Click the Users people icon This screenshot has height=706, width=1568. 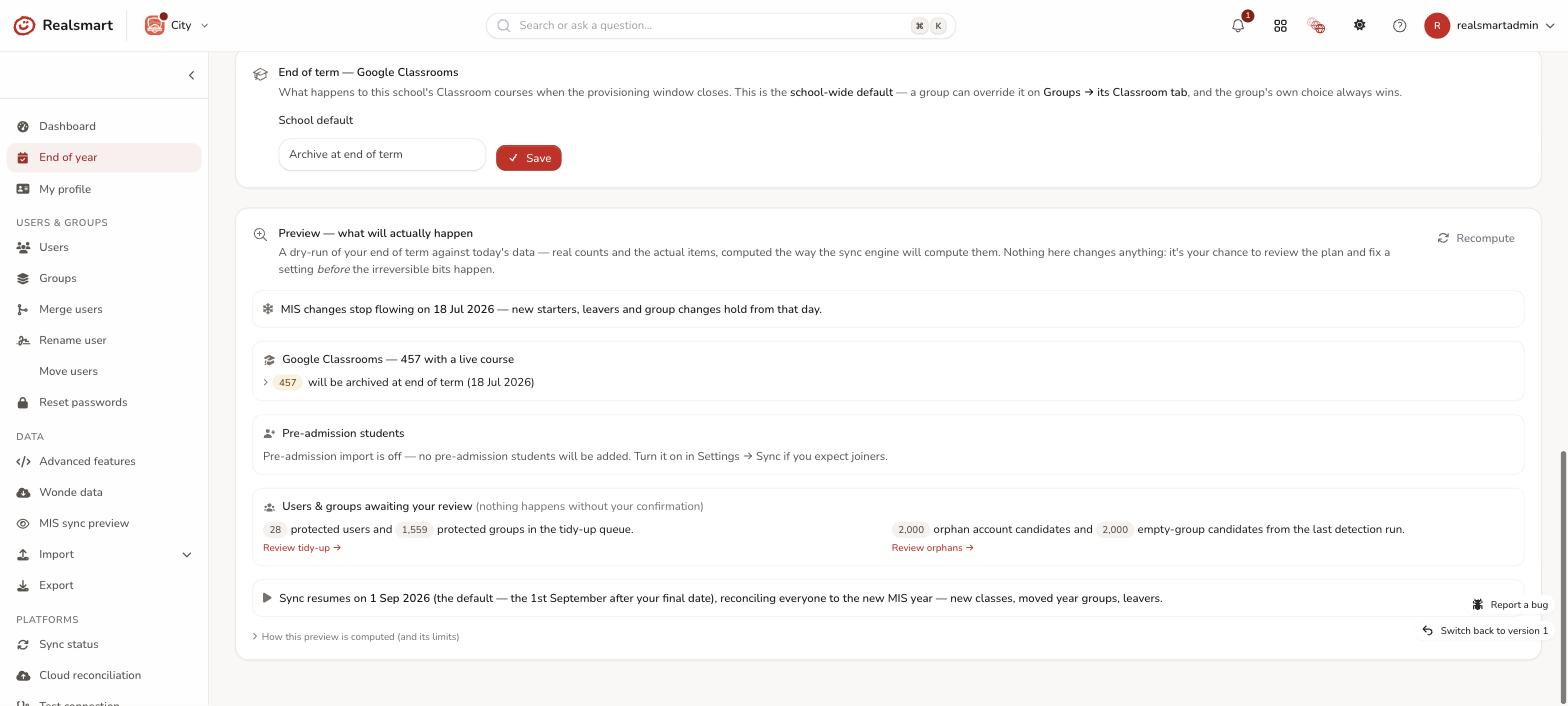pos(23,247)
